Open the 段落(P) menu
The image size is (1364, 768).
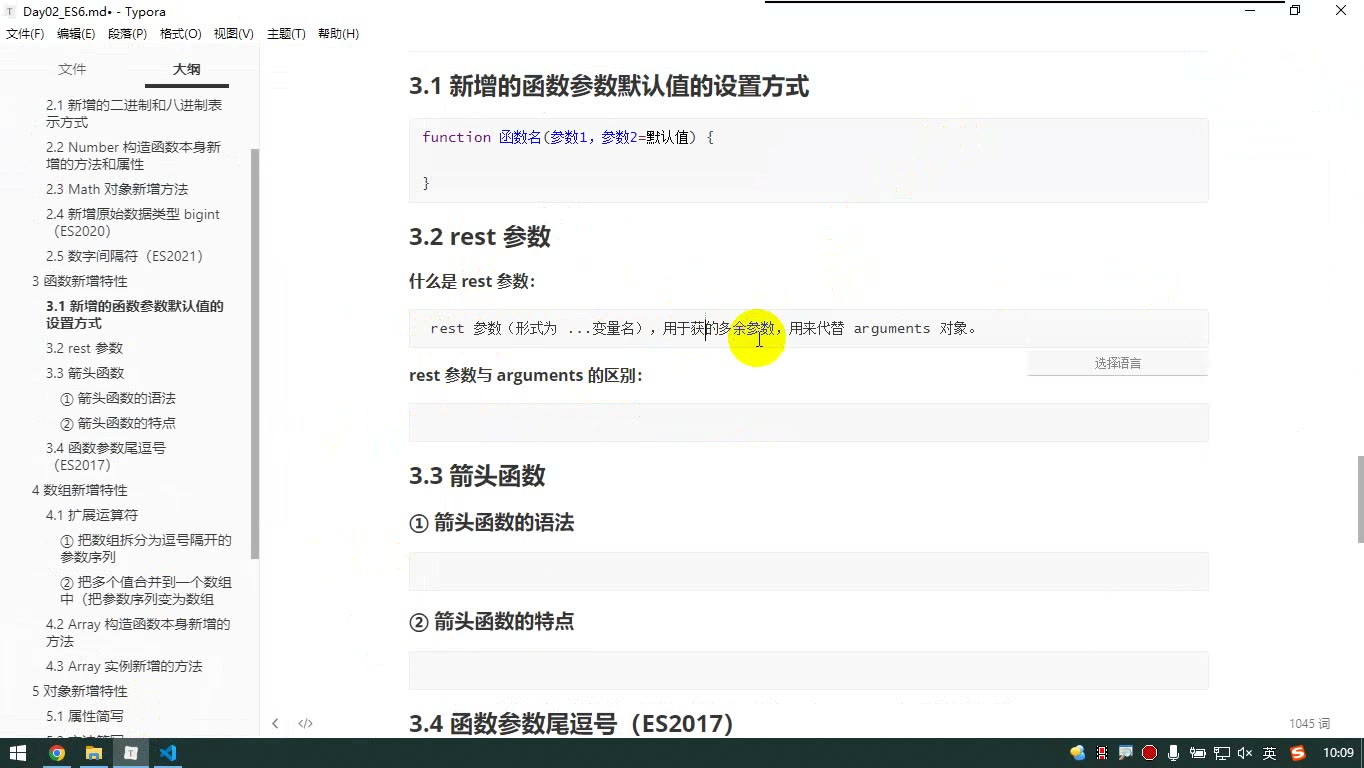click(127, 34)
